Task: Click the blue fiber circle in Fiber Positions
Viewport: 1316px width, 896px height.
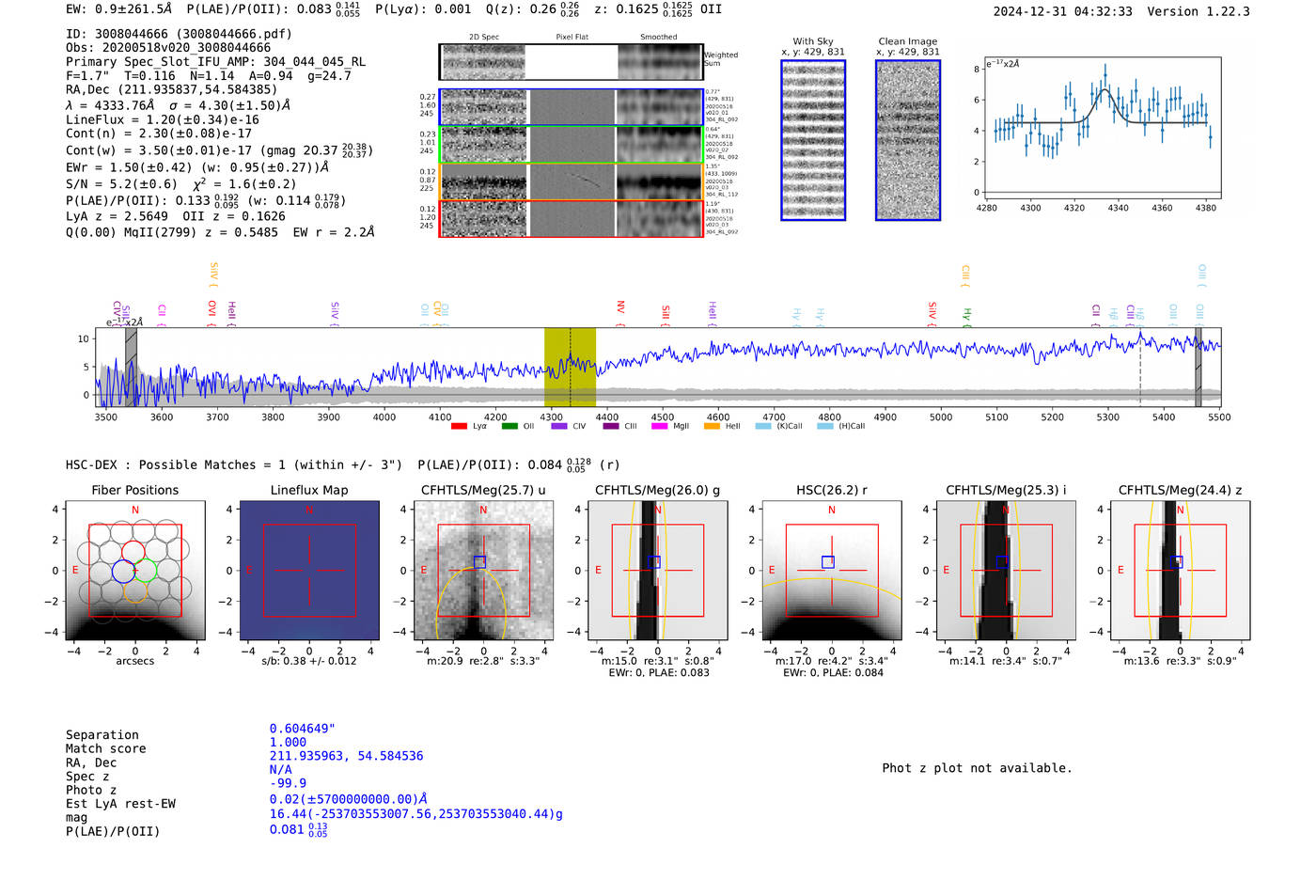Action: tap(123, 571)
